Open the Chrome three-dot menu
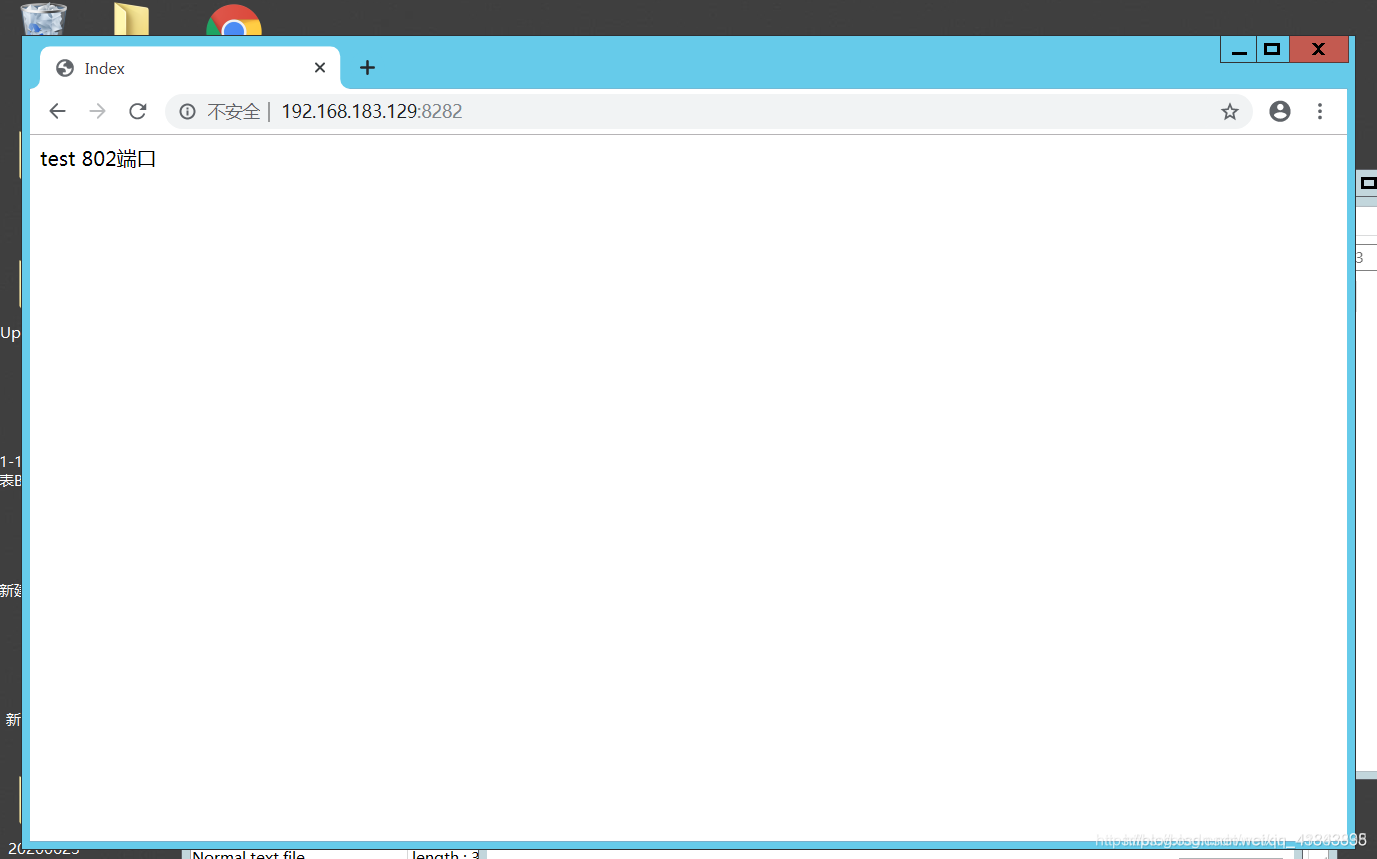The height and width of the screenshot is (859, 1377). pos(1320,111)
